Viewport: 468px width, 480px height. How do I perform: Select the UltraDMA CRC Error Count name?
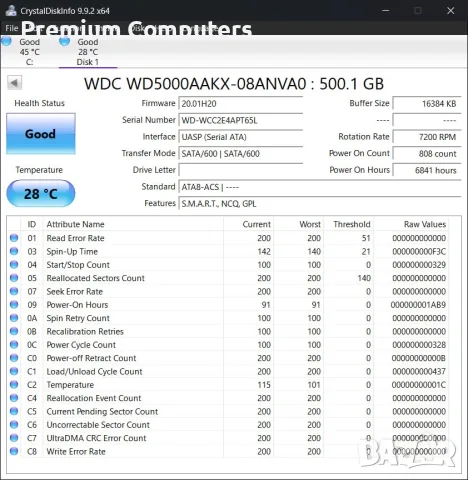(96, 438)
